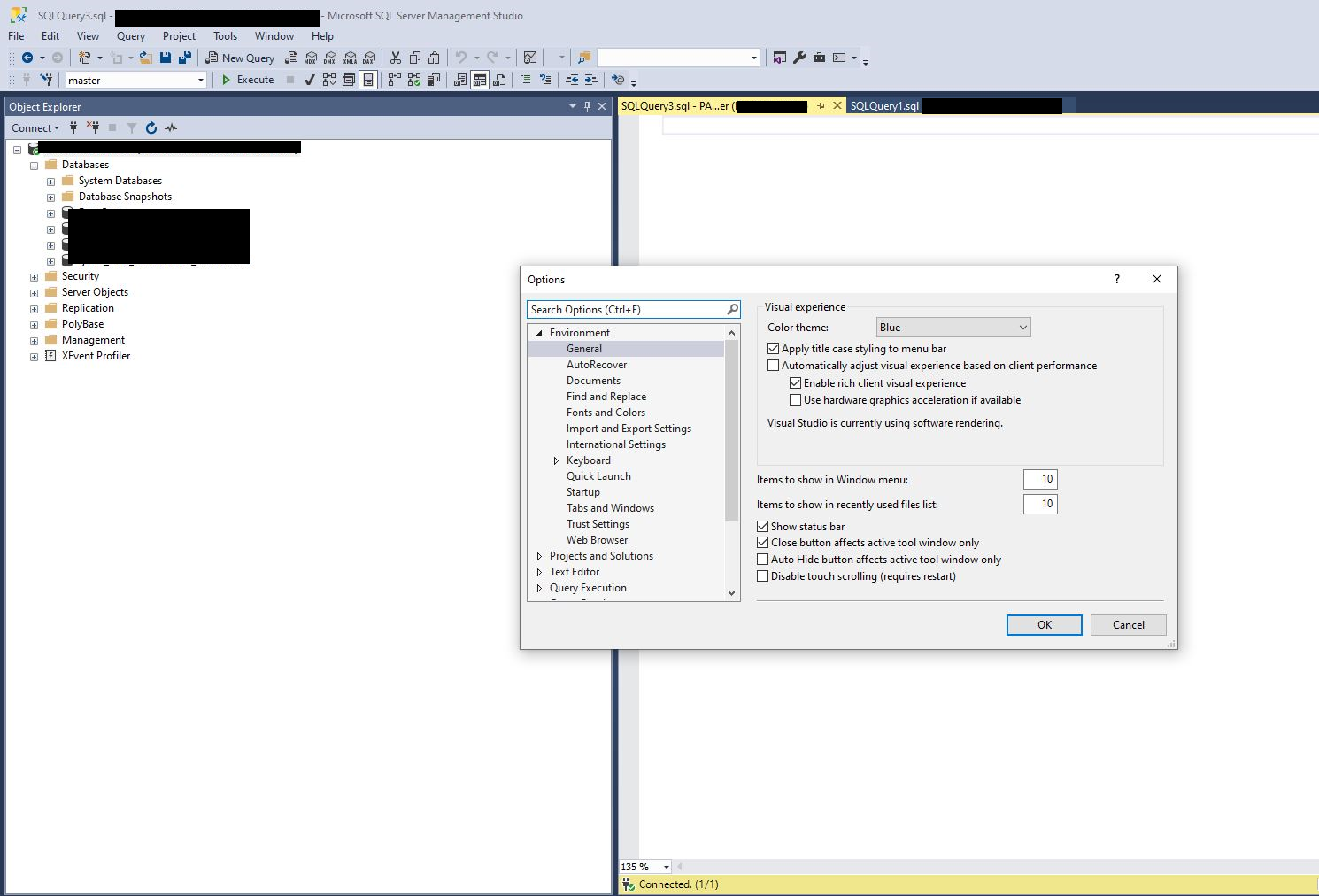Click the Search Options (Ctrl+E) field
The image size is (1319, 896).
pyautogui.click(x=634, y=310)
